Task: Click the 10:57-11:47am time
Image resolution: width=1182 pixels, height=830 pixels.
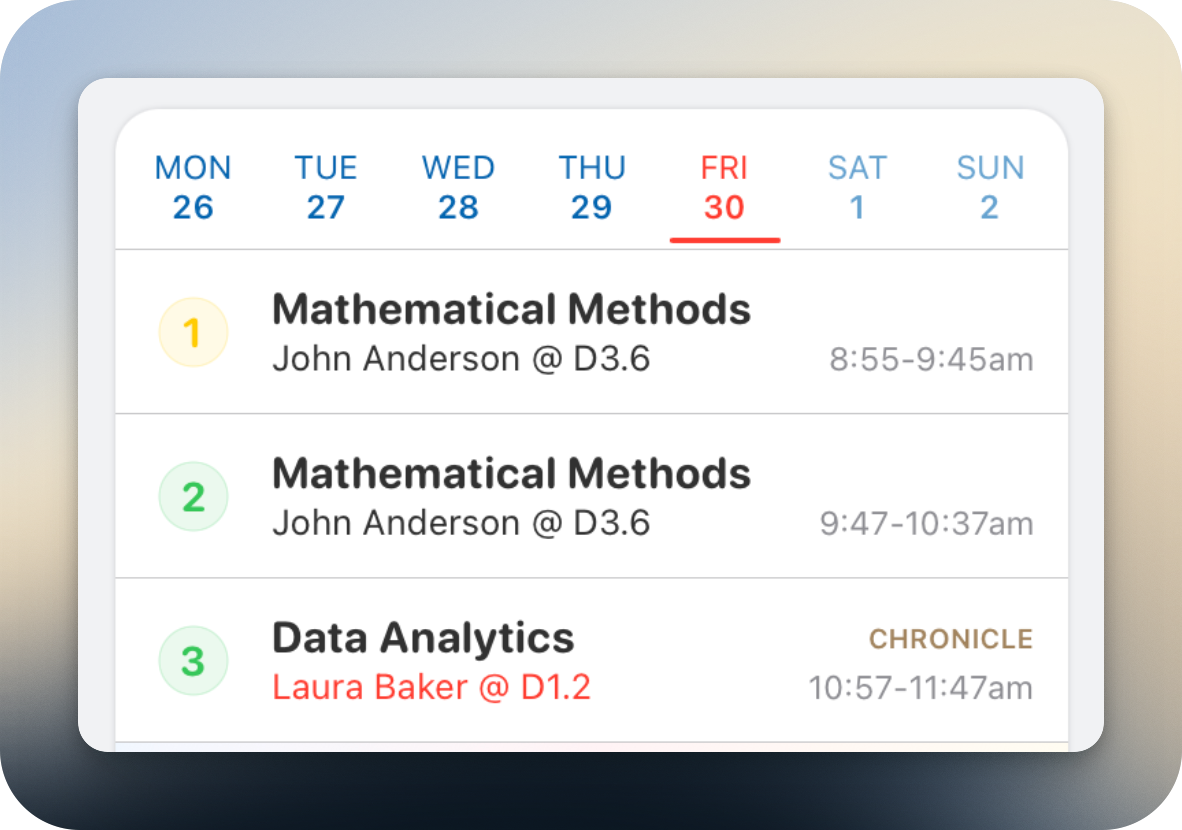Action: pyautogui.click(x=920, y=688)
